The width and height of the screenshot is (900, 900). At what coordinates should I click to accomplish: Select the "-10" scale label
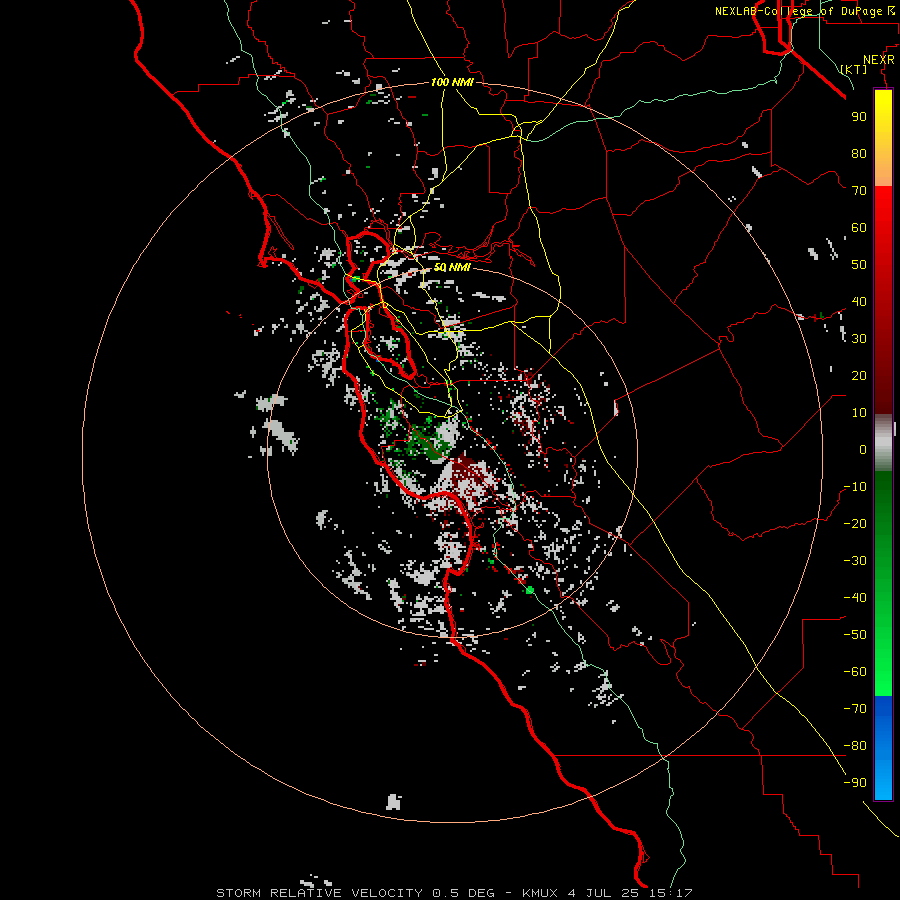pos(855,487)
